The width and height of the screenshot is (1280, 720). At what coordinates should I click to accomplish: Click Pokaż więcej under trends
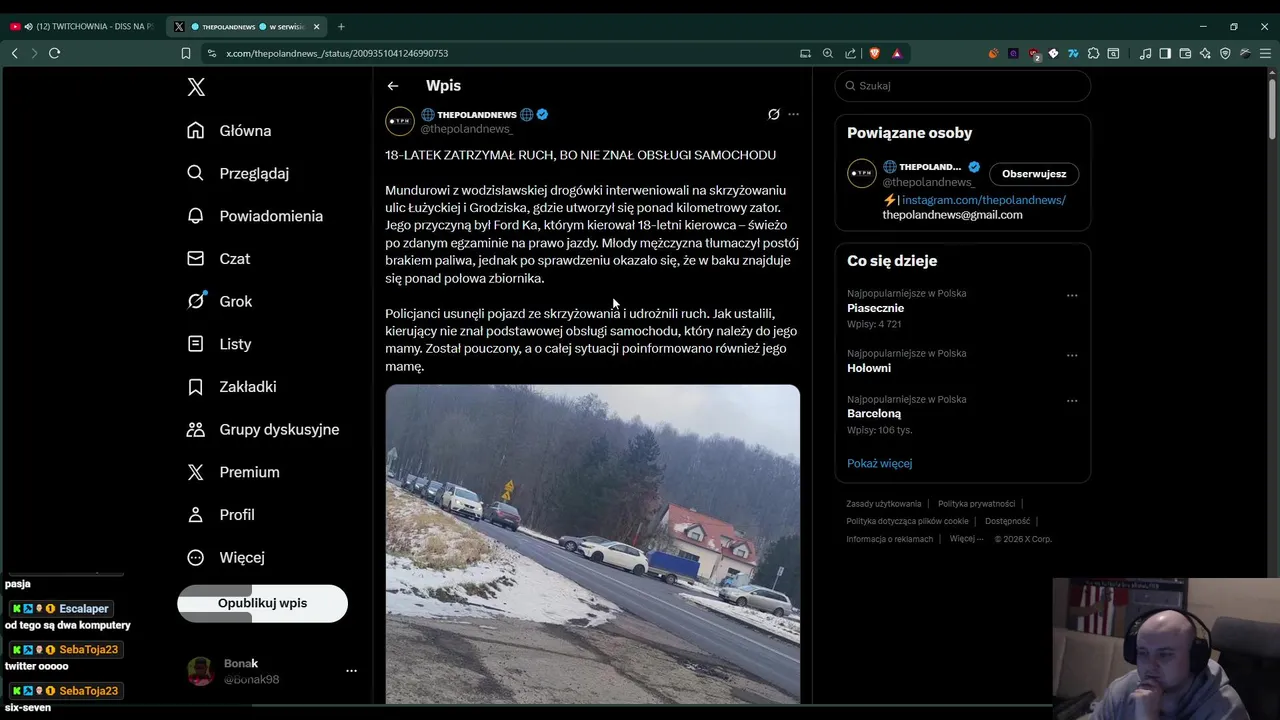point(879,463)
